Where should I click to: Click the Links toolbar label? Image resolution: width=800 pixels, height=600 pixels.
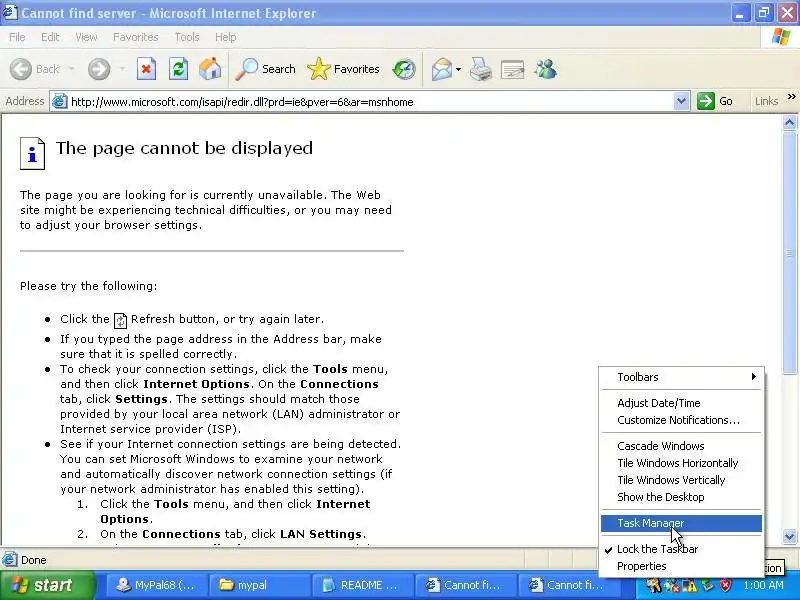766,101
